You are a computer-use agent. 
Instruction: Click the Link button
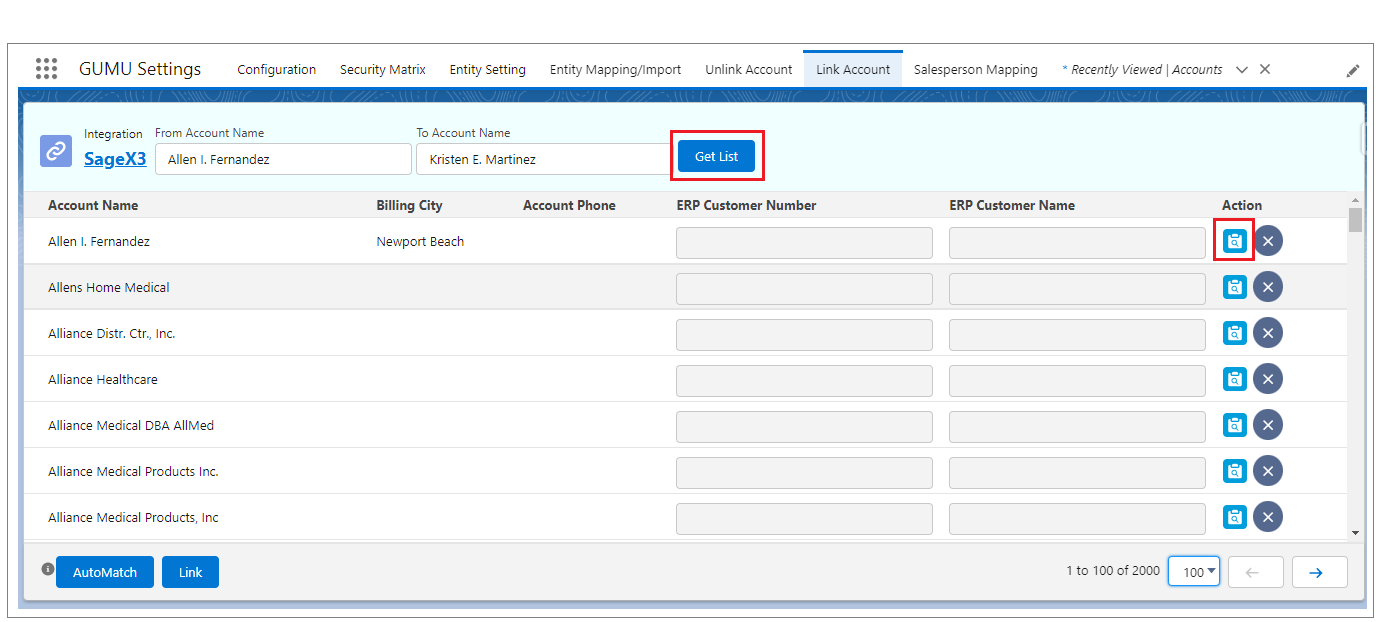pos(190,572)
